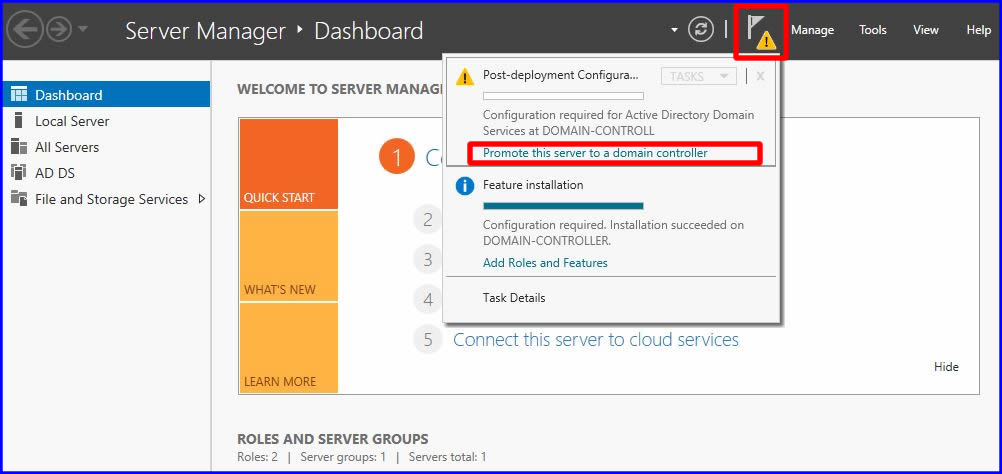Open the Tools menu
Image resolution: width=1002 pixels, height=474 pixels.
click(873, 30)
